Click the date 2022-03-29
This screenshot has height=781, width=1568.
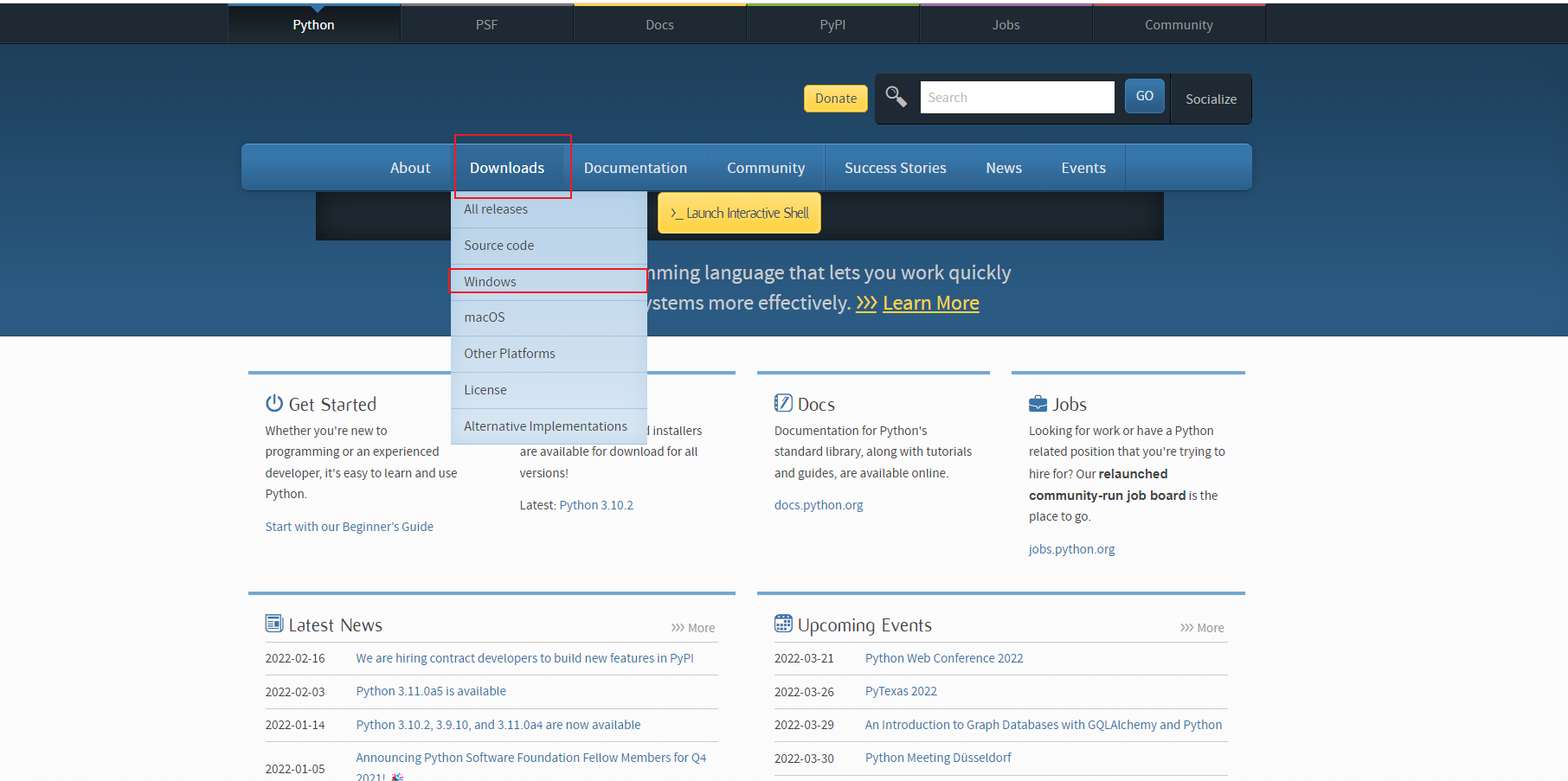click(804, 725)
